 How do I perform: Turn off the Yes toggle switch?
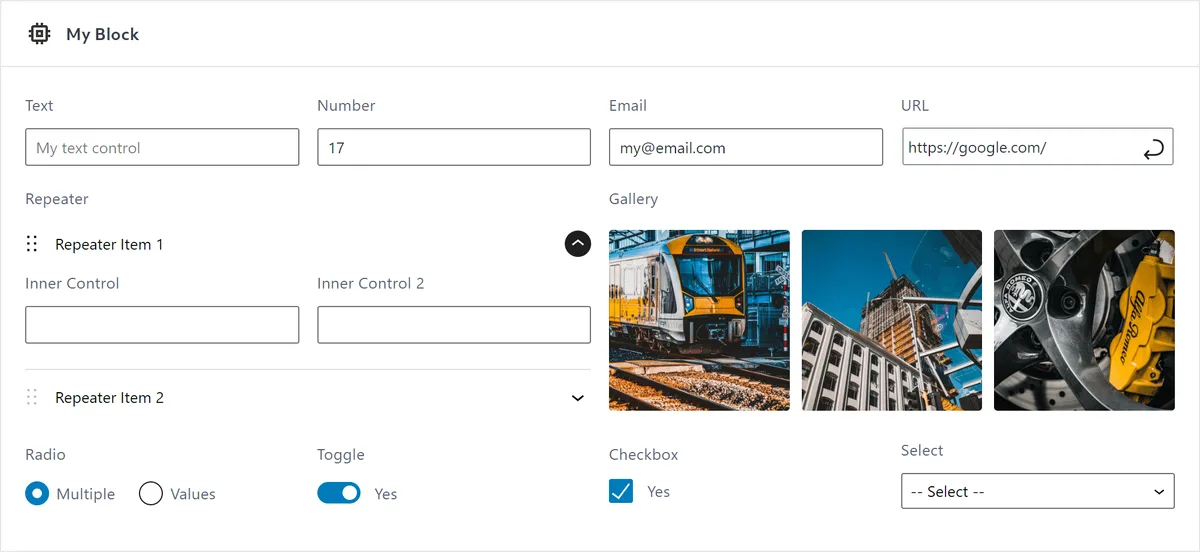pyautogui.click(x=339, y=493)
